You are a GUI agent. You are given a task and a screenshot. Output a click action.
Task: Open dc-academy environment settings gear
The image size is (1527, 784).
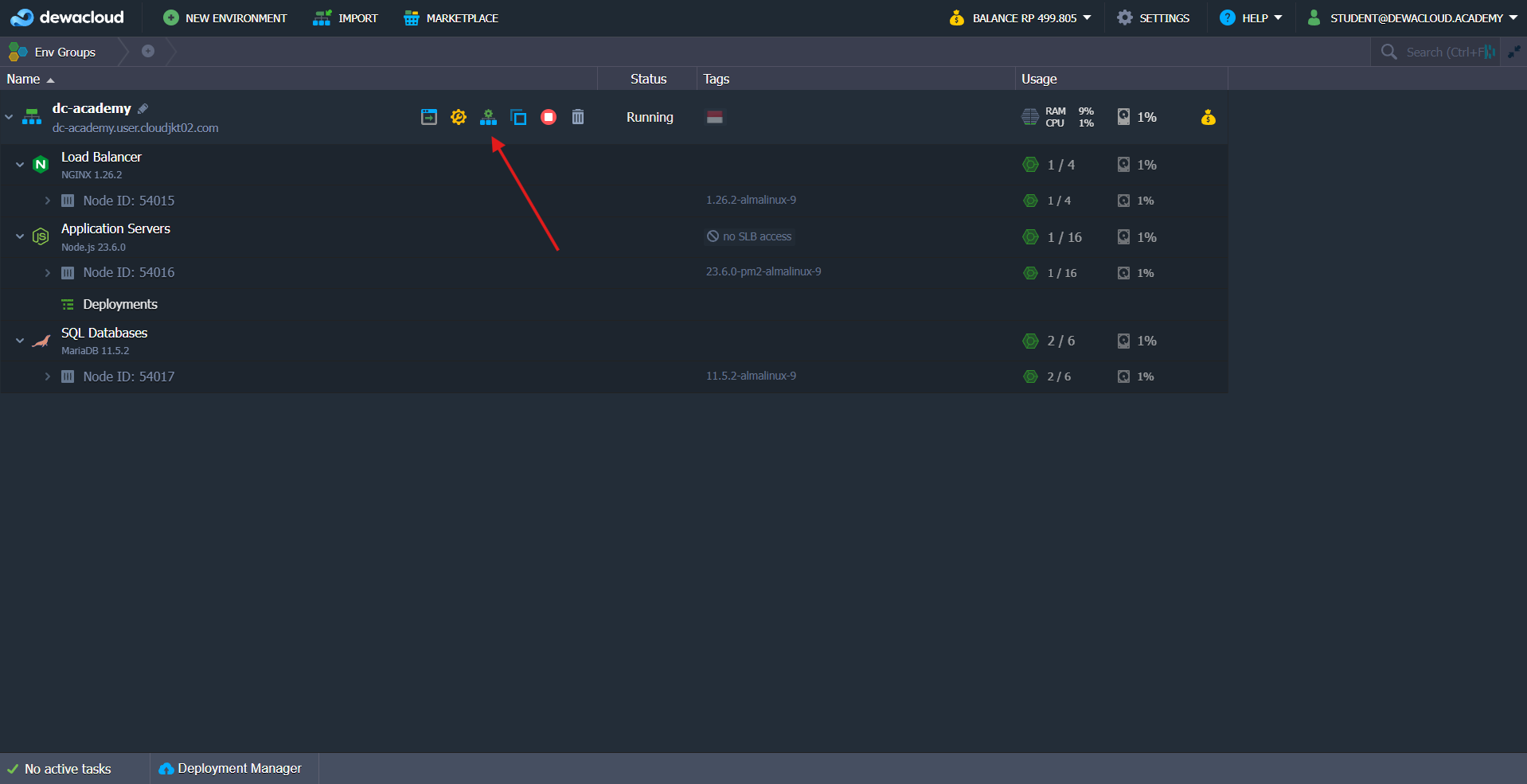(458, 117)
